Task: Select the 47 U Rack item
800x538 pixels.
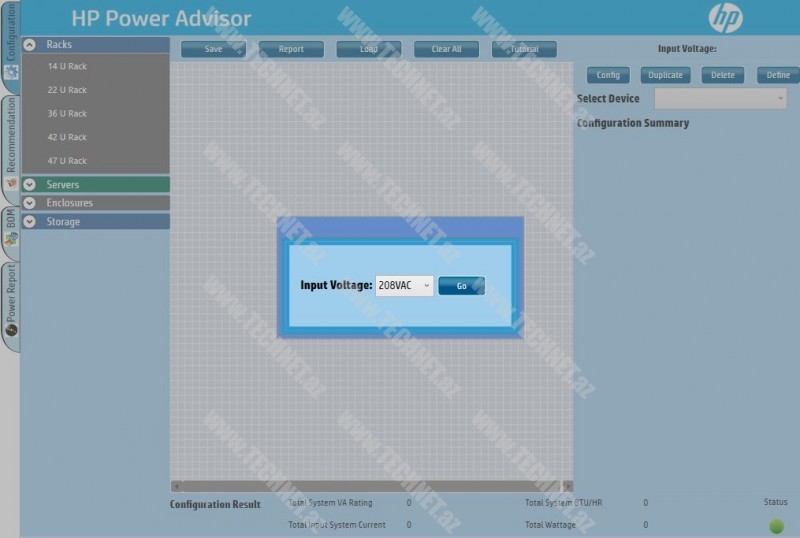Action: [67, 161]
